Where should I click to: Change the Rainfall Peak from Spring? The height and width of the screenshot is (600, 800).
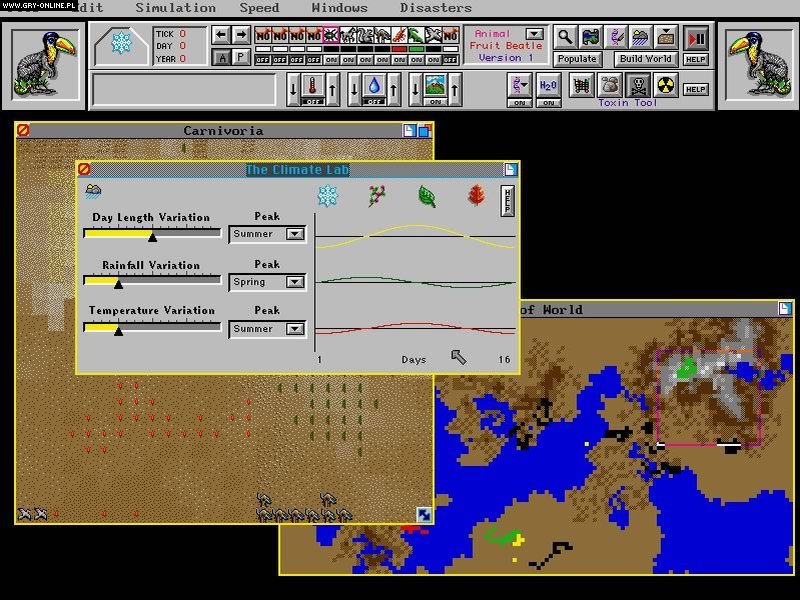click(x=293, y=281)
